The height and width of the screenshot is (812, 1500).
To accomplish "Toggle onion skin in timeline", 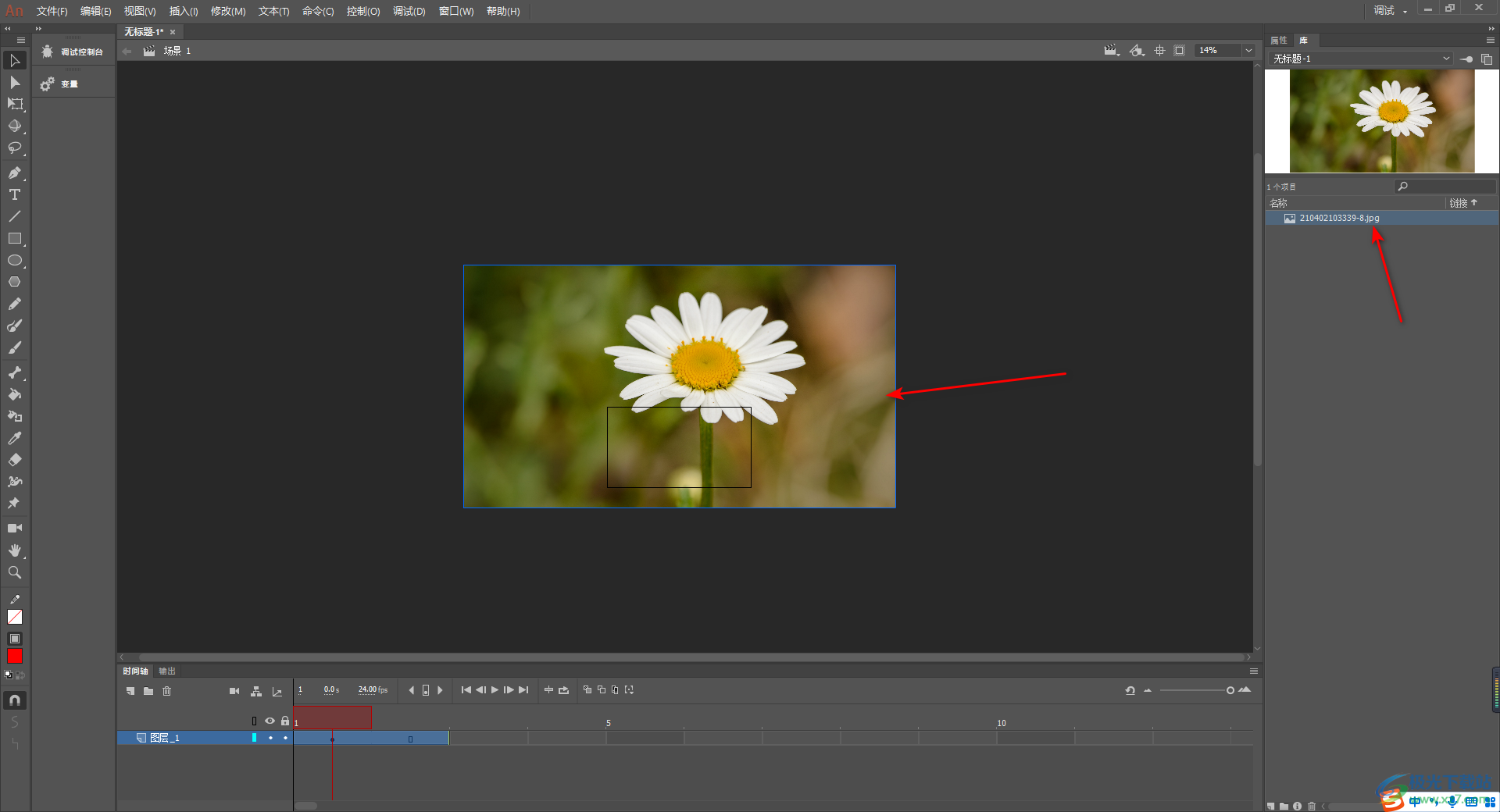I will click(x=587, y=690).
